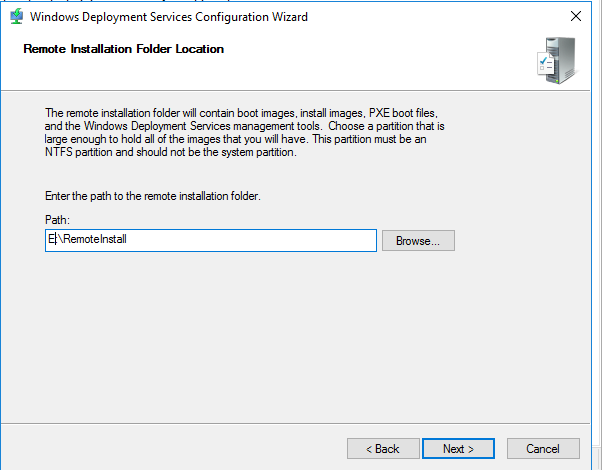Go to the previous step with Back
This screenshot has height=470, width=602.
tap(383, 448)
